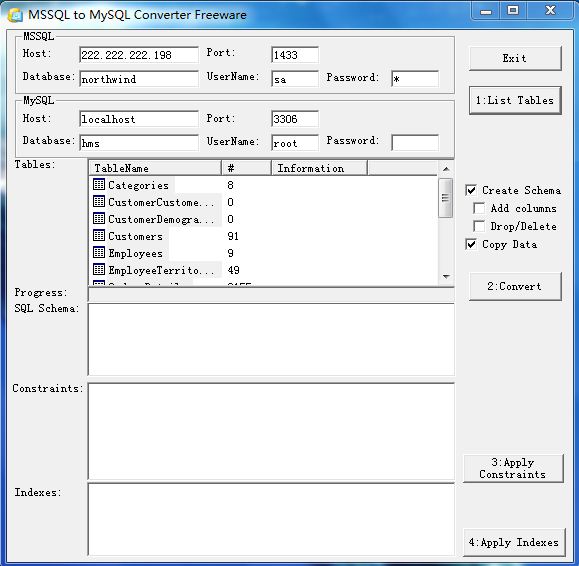Minimize the converter window
Viewport: 579px width, 566px height.
(x=486, y=10)
